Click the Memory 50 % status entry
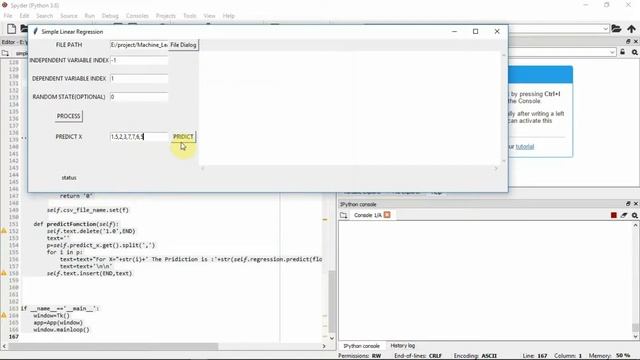640x360 pixels. coord(610,356)
